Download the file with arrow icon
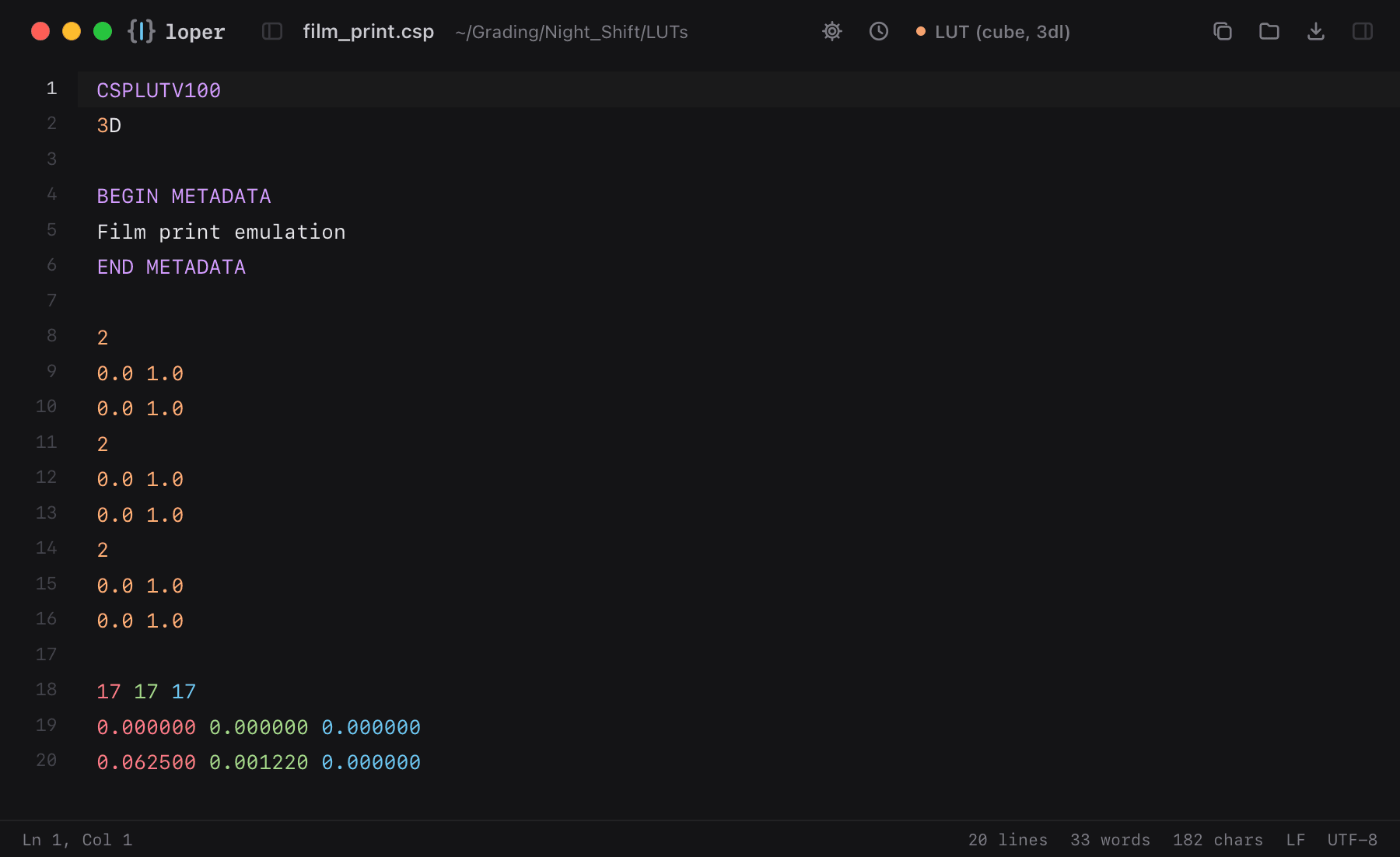The width and height of the screenshot is (1400, 857). pos(1316,31)
